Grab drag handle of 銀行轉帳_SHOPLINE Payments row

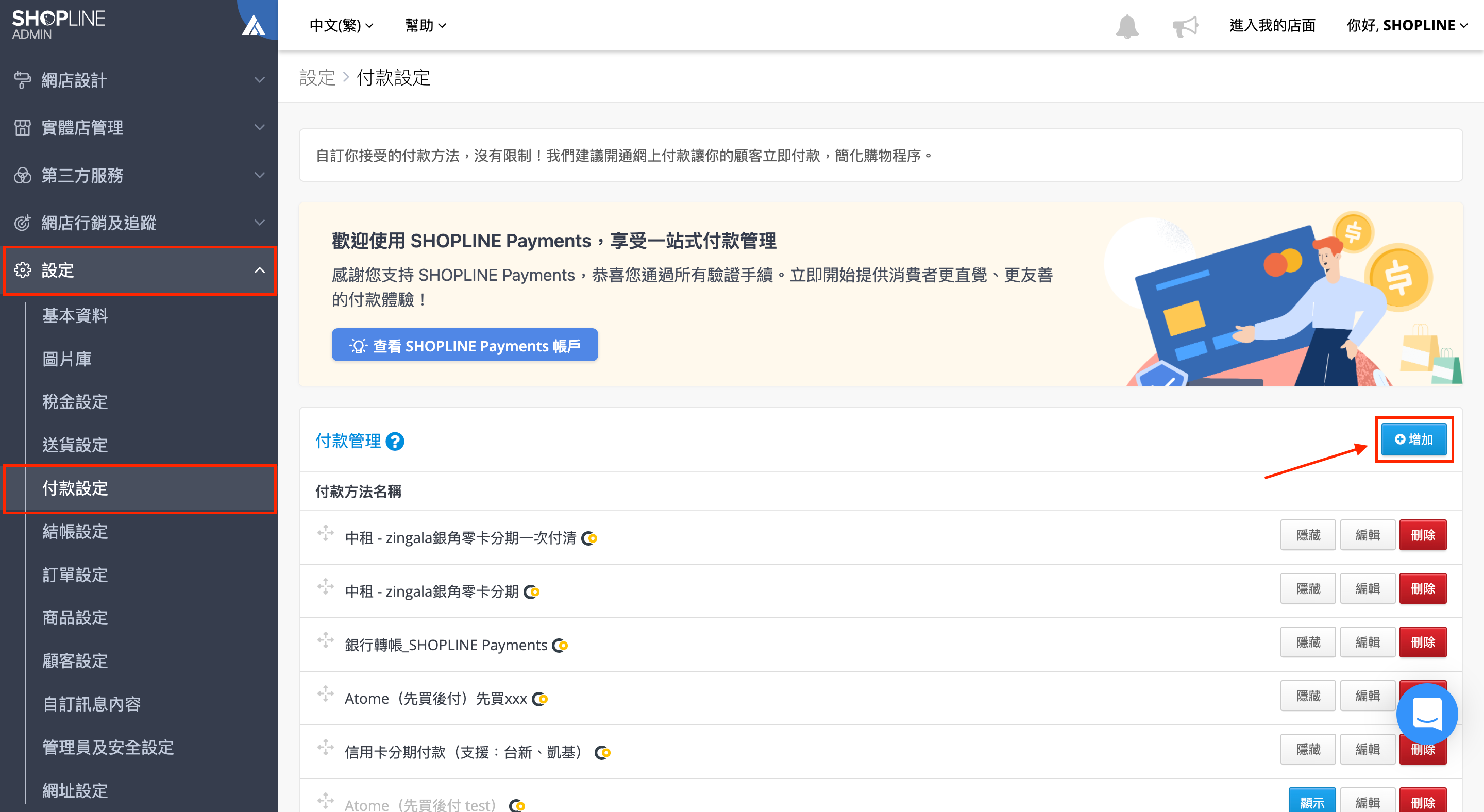pyautogui.click(x=326, y=640)
